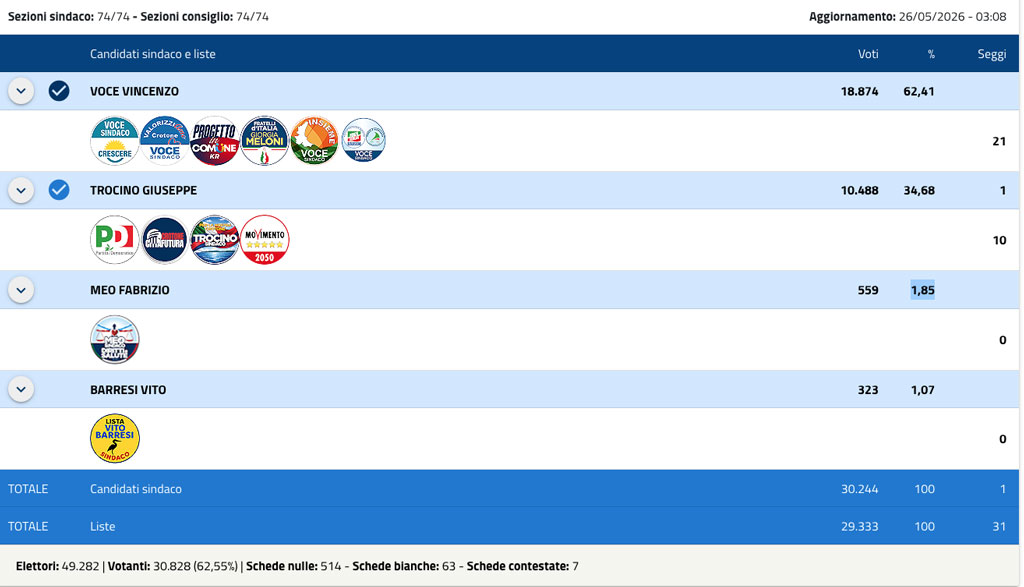Image resolution: width=1024 pixels, height=587 pixels.
Task: Click the Trocino Sindaco list logo
Action: (215, 240)
